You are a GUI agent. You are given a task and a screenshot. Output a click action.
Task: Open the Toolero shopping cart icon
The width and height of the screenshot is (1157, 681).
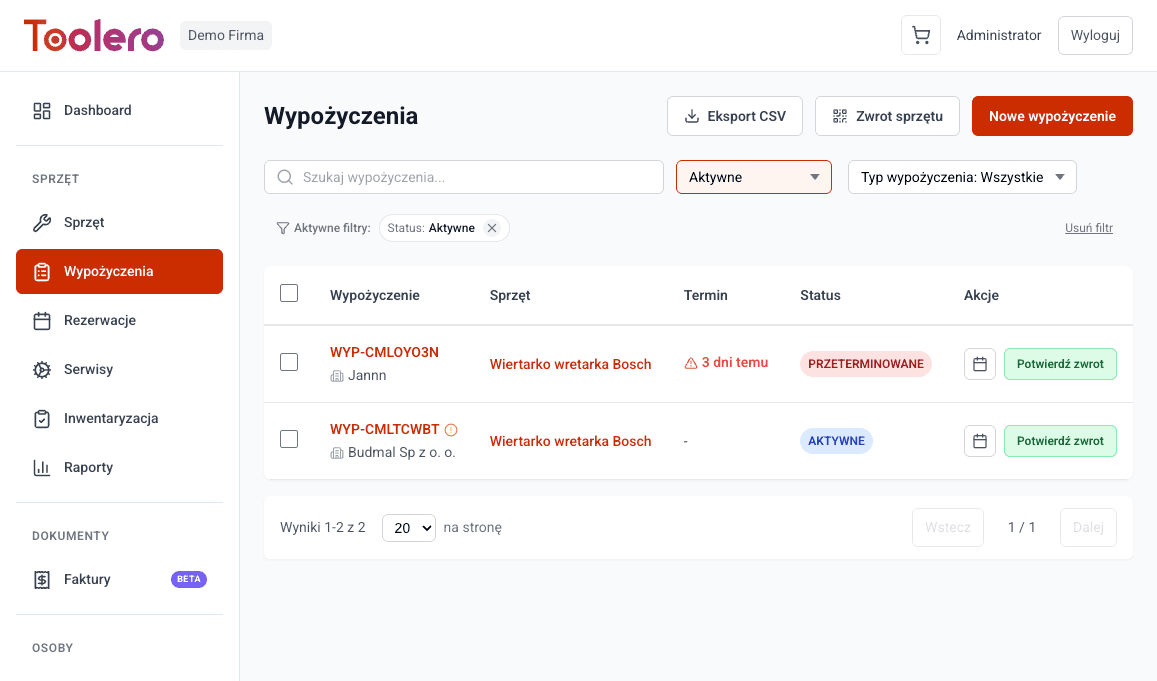pos(920,35)
